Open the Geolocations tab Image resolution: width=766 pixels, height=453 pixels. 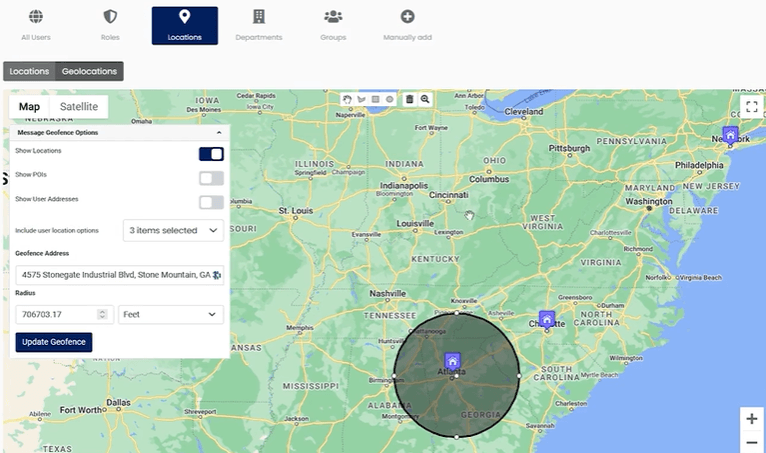pyautogui.click(x=89, y=71)
